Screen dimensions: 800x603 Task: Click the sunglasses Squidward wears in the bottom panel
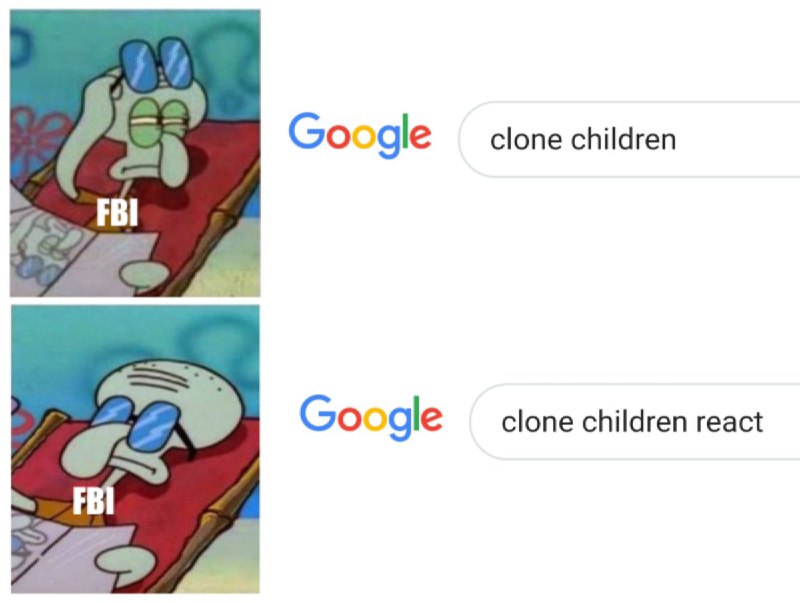point(135,423)
